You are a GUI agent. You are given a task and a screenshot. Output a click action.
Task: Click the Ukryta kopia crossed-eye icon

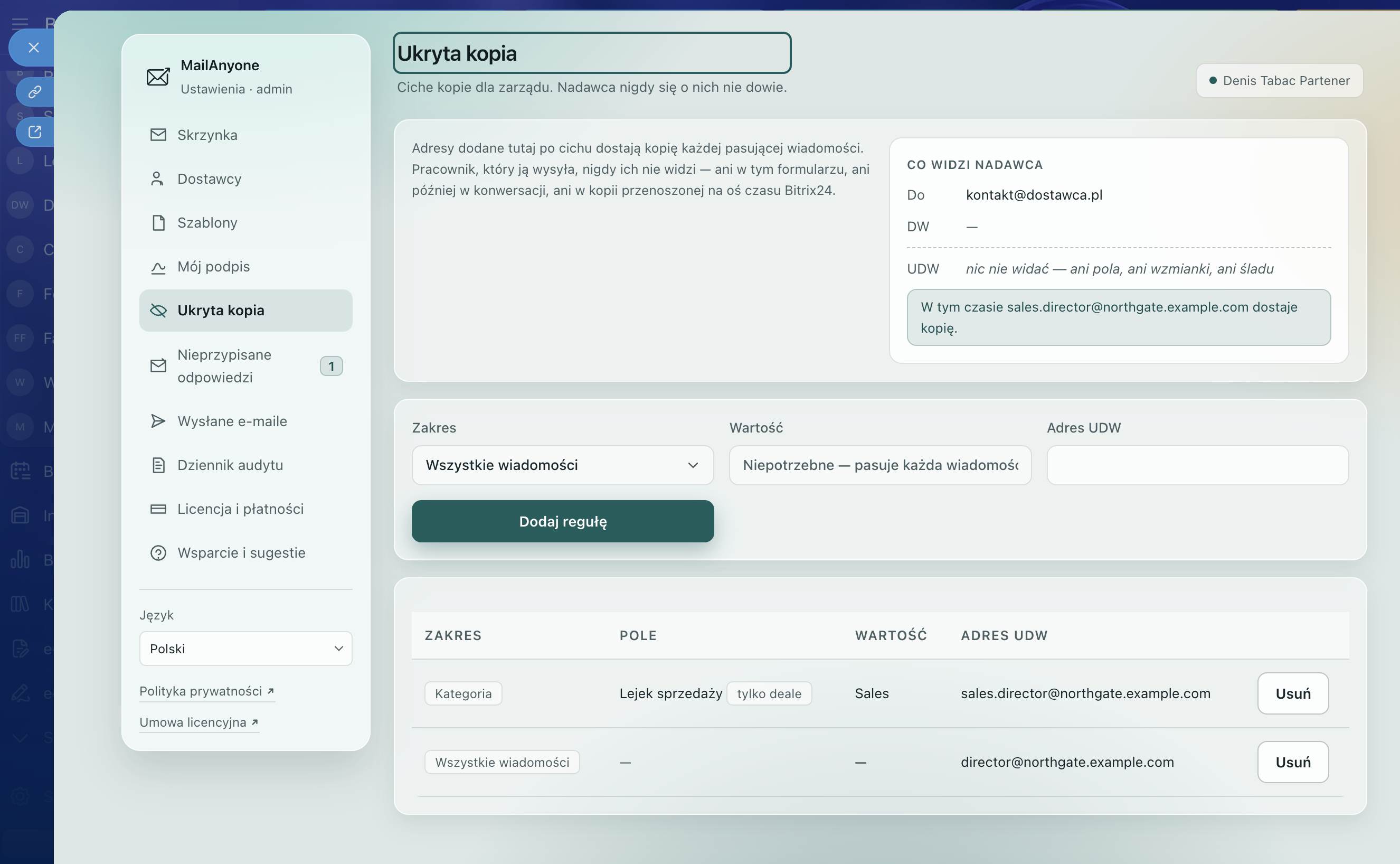[158, 311]
